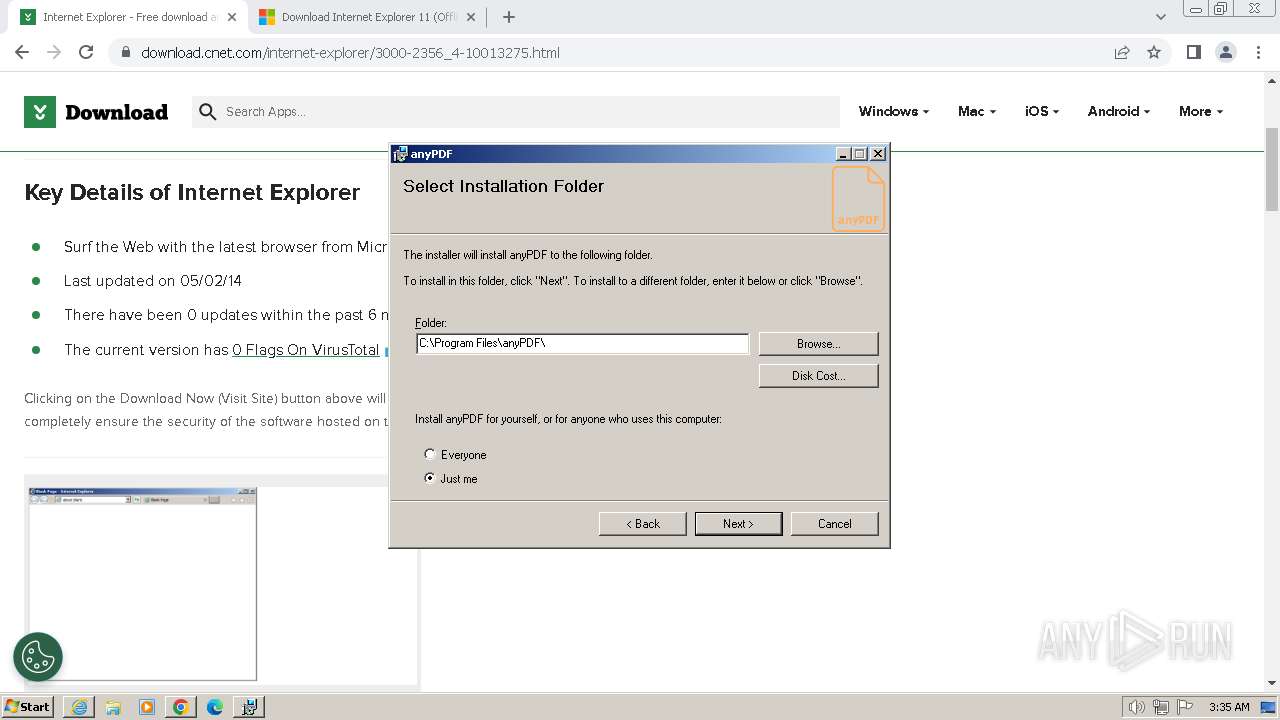Minimize the anyPDF installer window
The image size is (1280, 720).
tap(842, 154)
